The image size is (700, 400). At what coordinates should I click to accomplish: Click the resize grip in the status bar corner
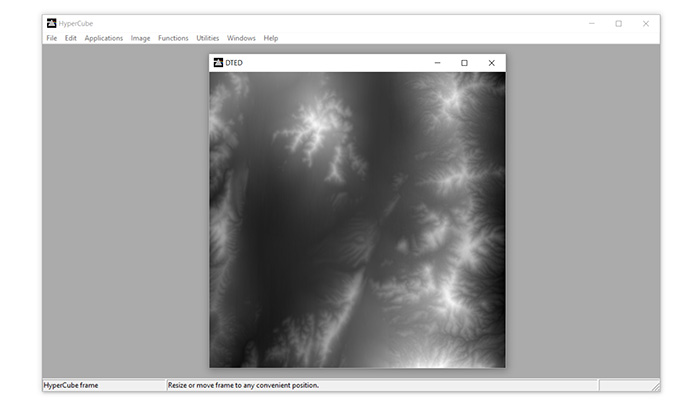tap(655, 387)
